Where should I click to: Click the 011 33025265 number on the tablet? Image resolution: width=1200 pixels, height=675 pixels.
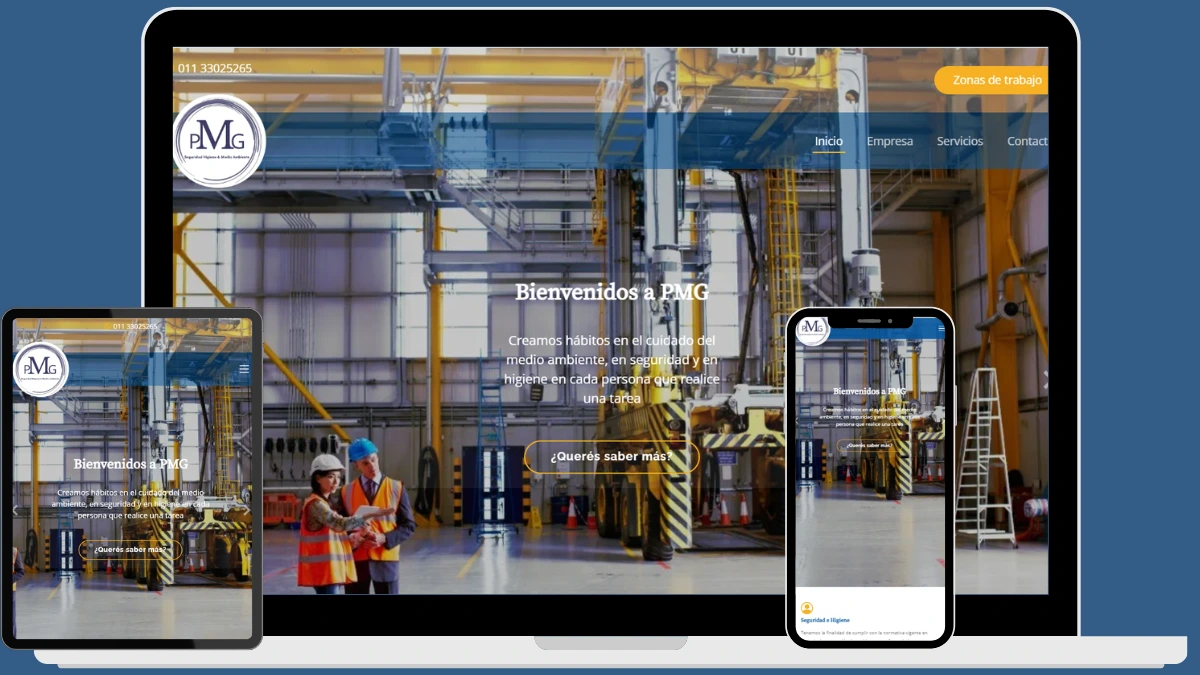(135, 327)
